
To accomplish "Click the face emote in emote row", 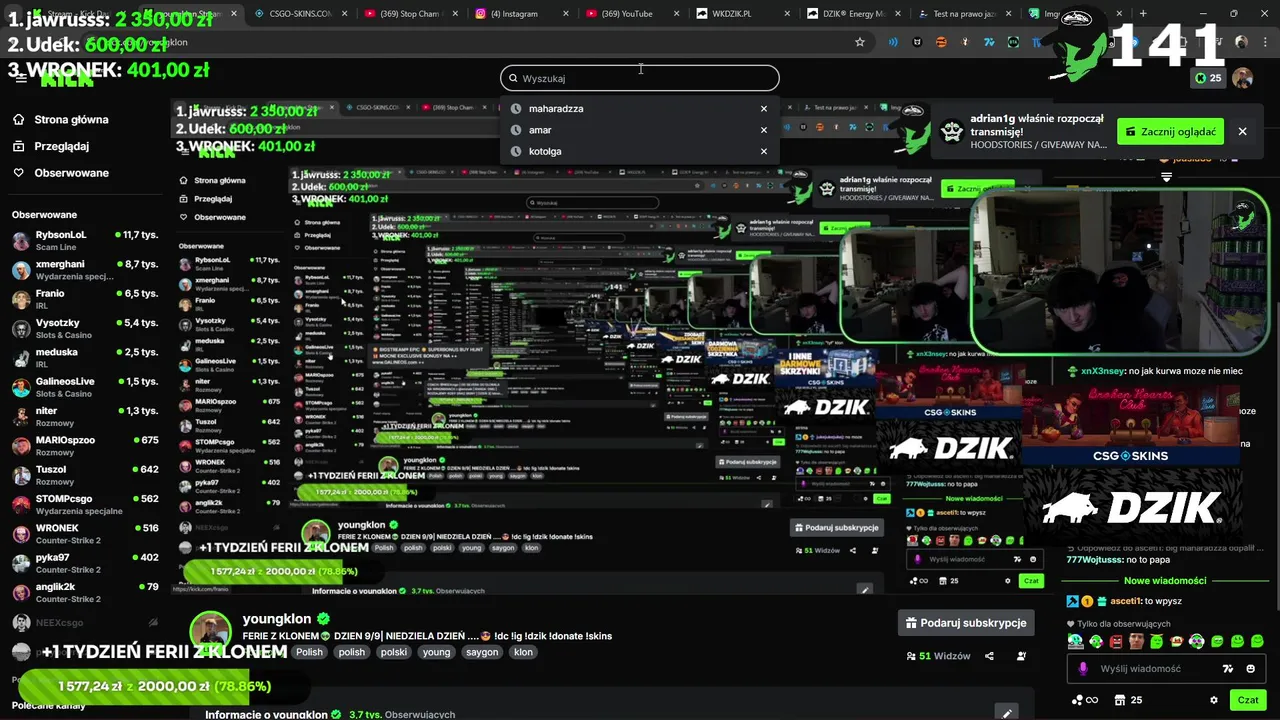I will [1137, 642].
